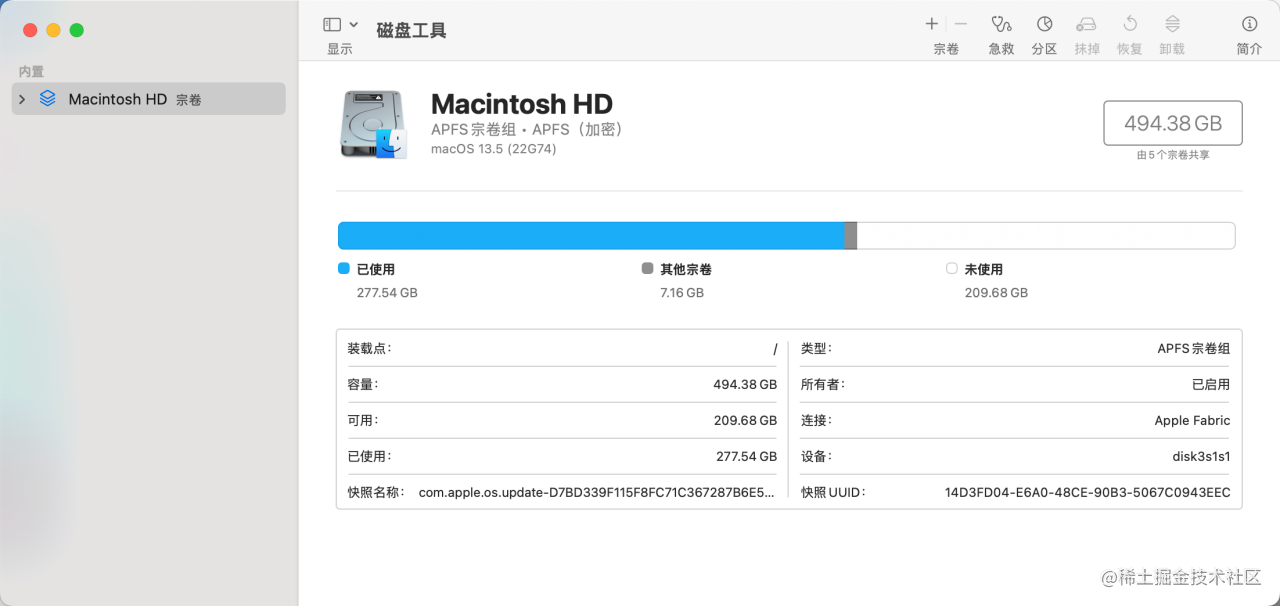Expand the Macintosh HD tree chevron
1280x606 pixels.
22,99
